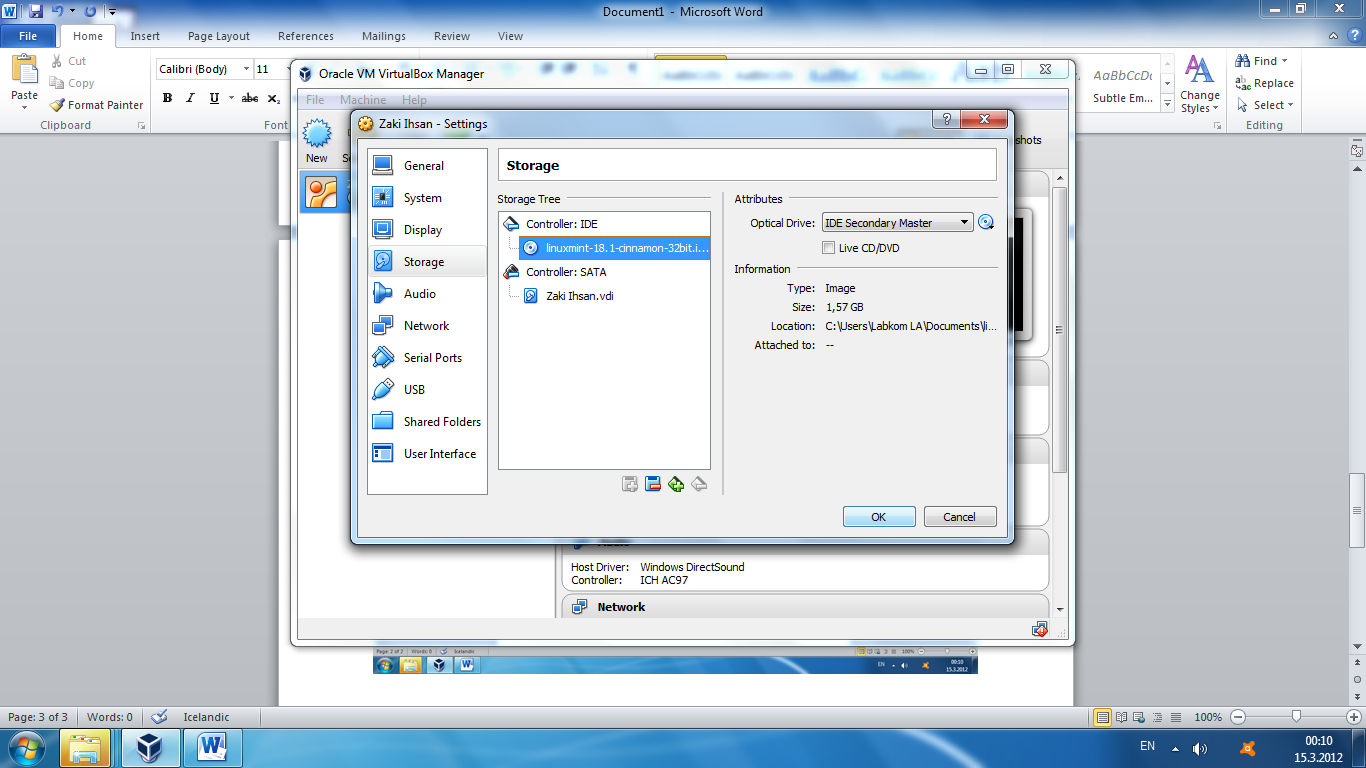This screenshot has height=768, width=1366.
Task: Click the choose optical disk icon
Action: pyautogui.click(x=986, y=223)
